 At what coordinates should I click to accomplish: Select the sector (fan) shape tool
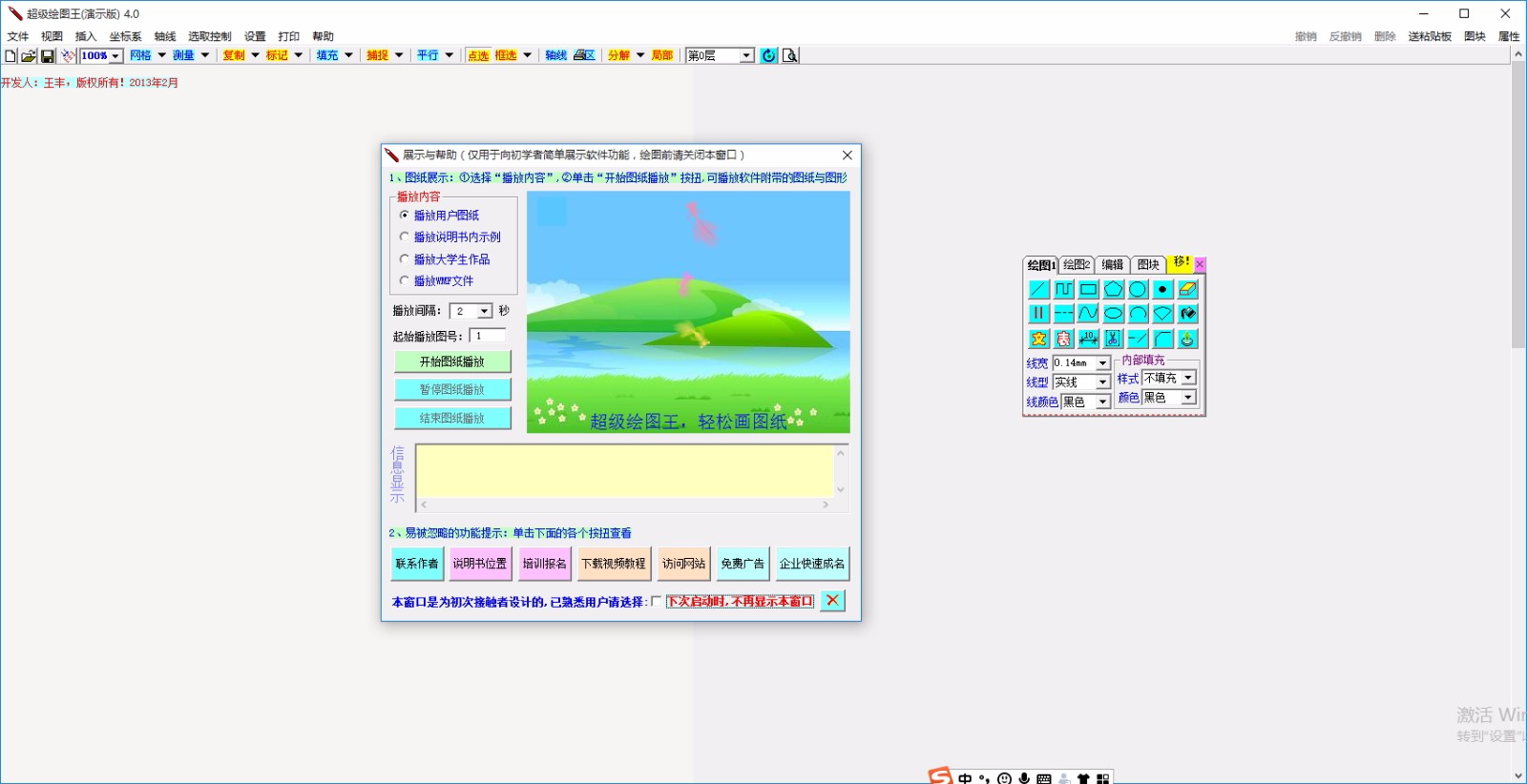coord(1162,314)
